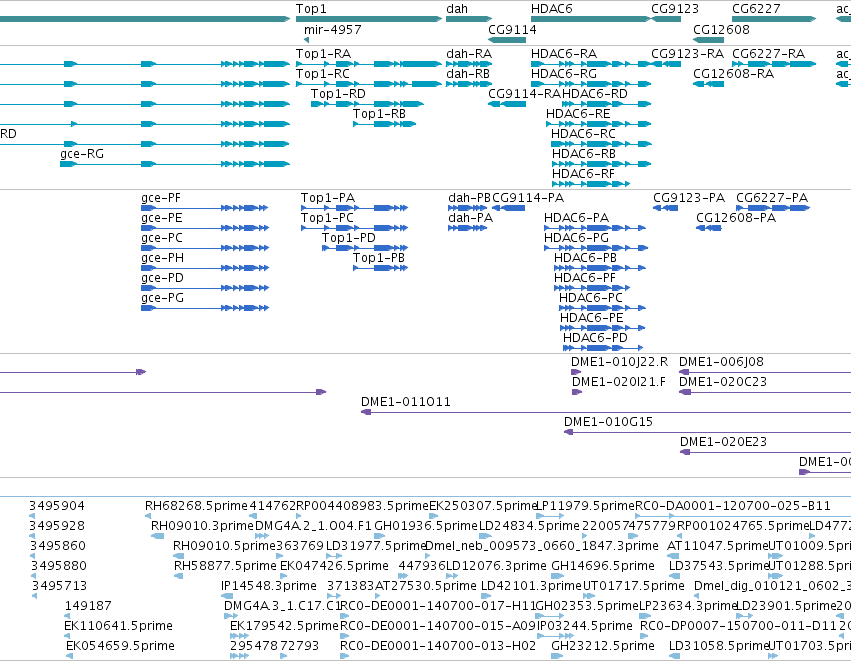Select transcript CG9114-RA

[507, 104]
